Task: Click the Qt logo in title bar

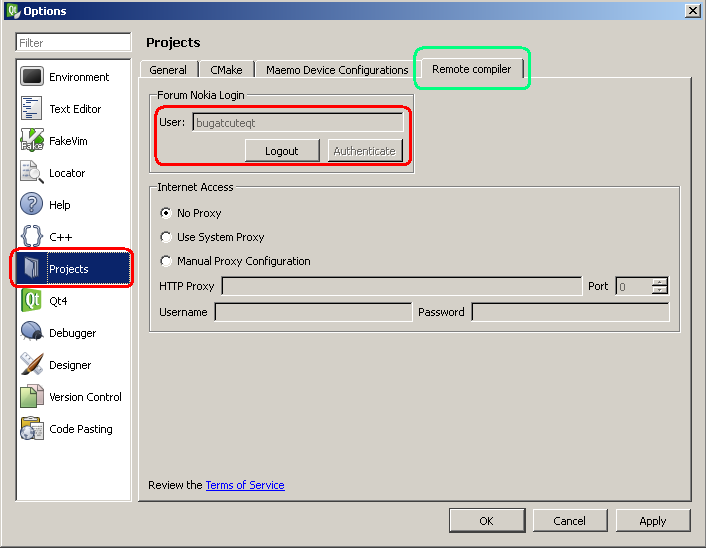Action: 13,11
